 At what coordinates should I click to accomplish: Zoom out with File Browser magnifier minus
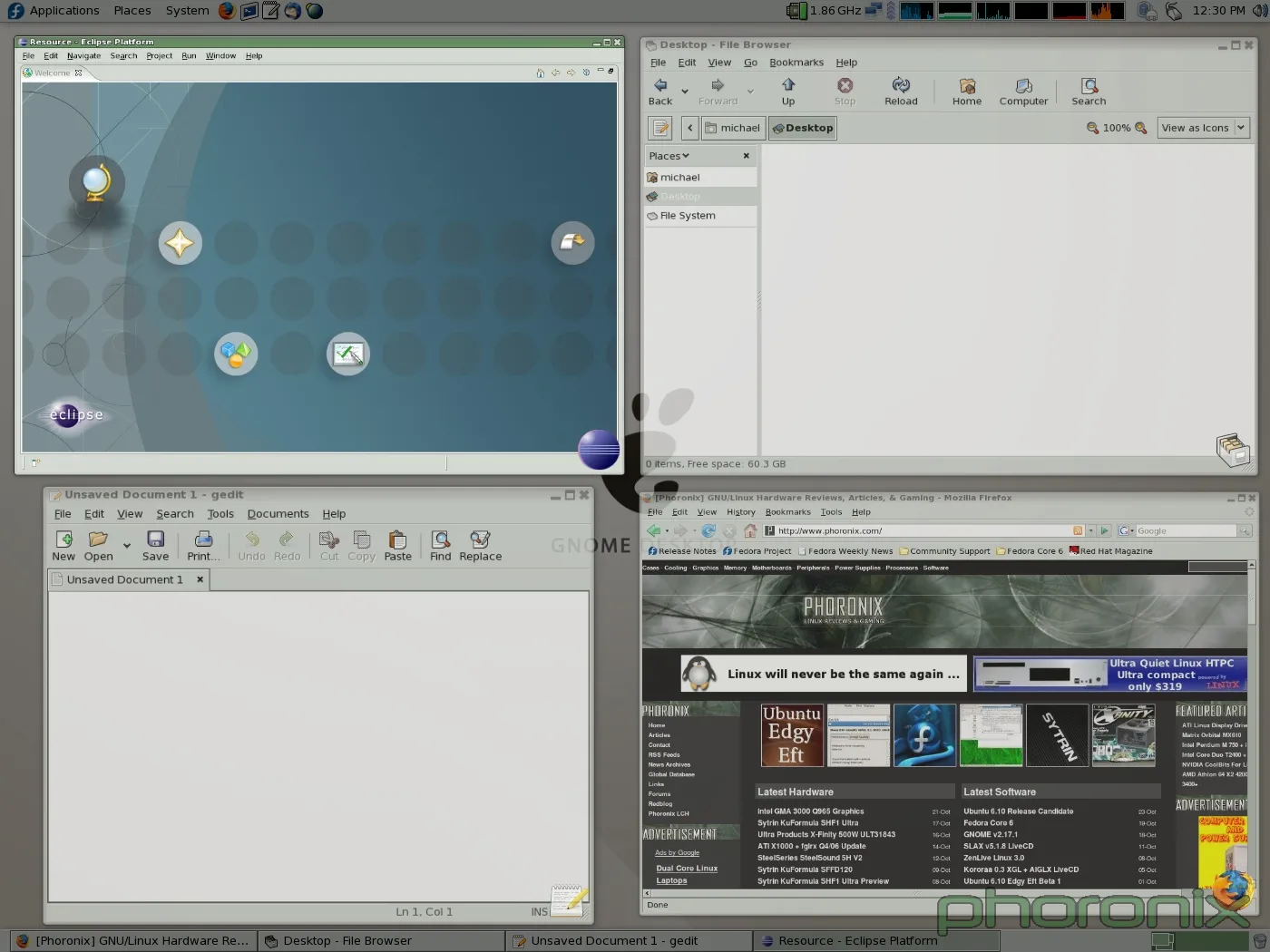(1093, 128)
